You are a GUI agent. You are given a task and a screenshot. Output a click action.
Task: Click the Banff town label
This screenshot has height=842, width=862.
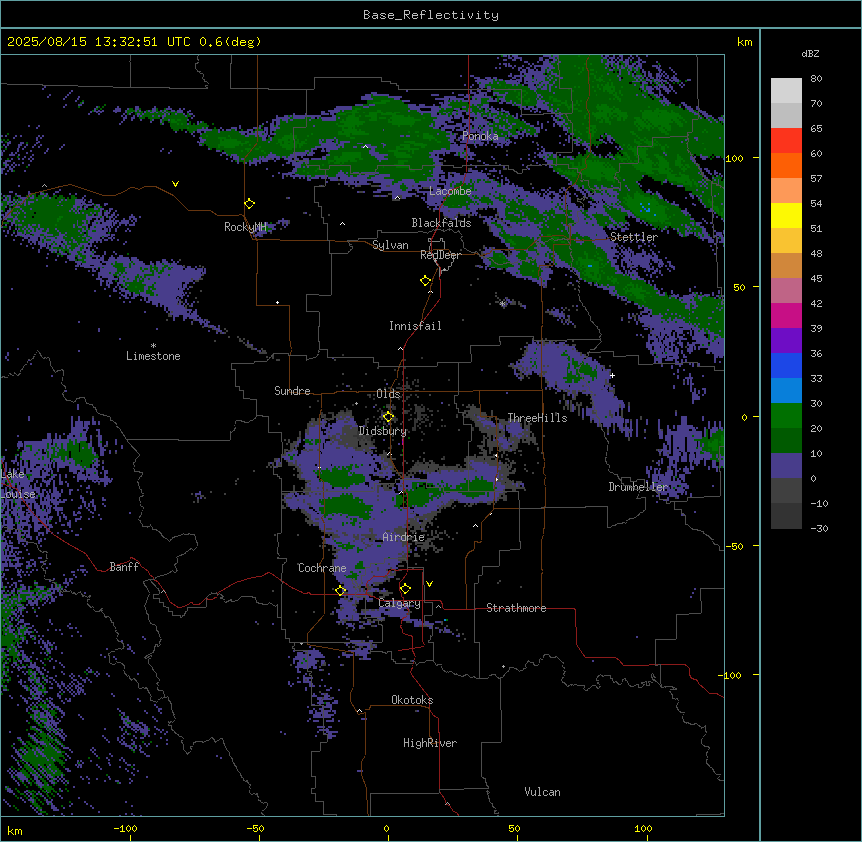coord(124,567)
